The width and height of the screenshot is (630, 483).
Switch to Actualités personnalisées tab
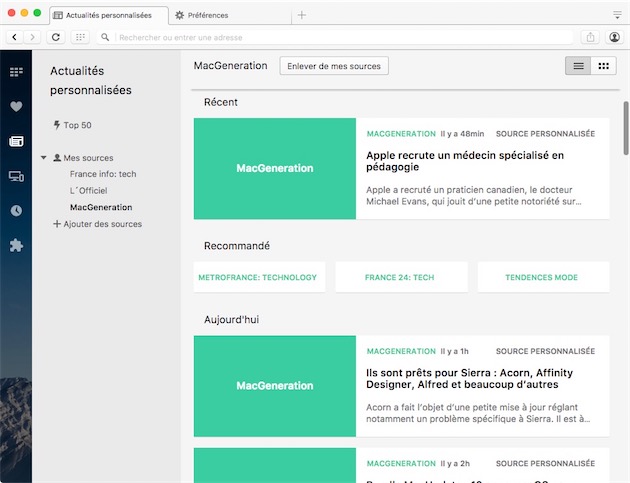pyautogui.click(x=108, y=15)
